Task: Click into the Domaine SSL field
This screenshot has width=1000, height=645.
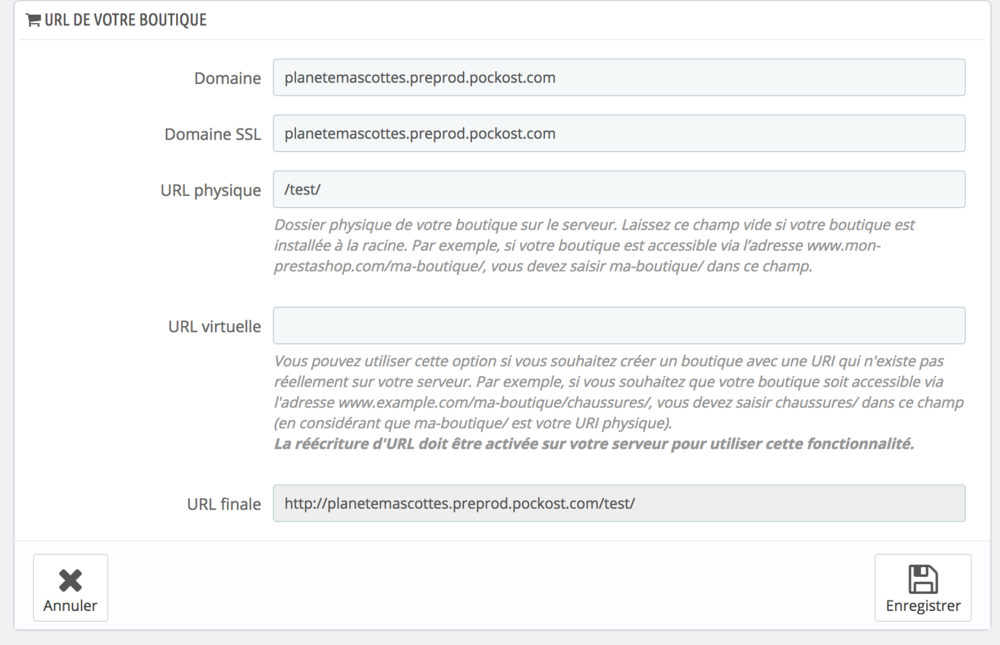Action: click(x=619, y=133)
